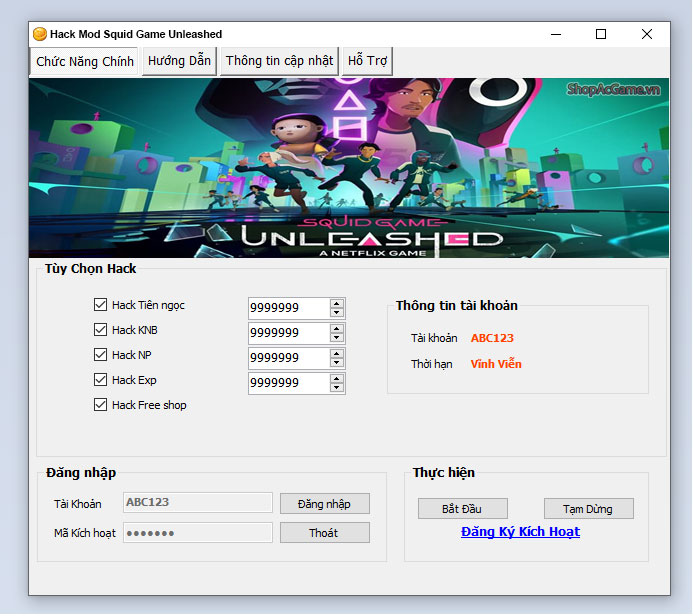Increase the Hack Tiên ngọc value with up arrow
693x616 pixels.
click(x=337, y=304)
